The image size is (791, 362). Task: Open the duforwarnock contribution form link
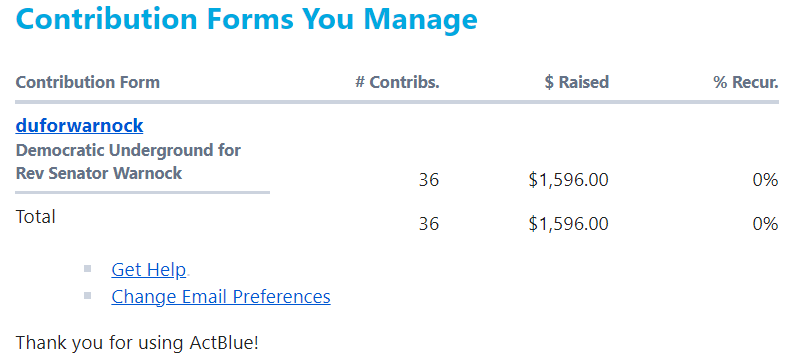pos(79,126)
